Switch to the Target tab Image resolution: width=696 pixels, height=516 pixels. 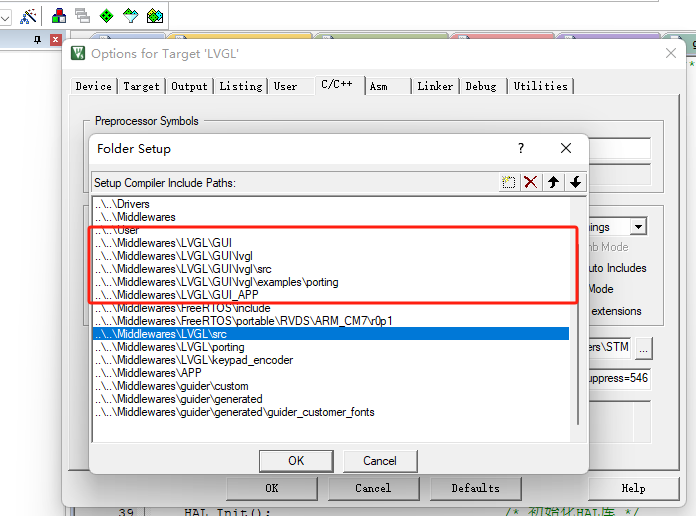(x=141, y=86)
